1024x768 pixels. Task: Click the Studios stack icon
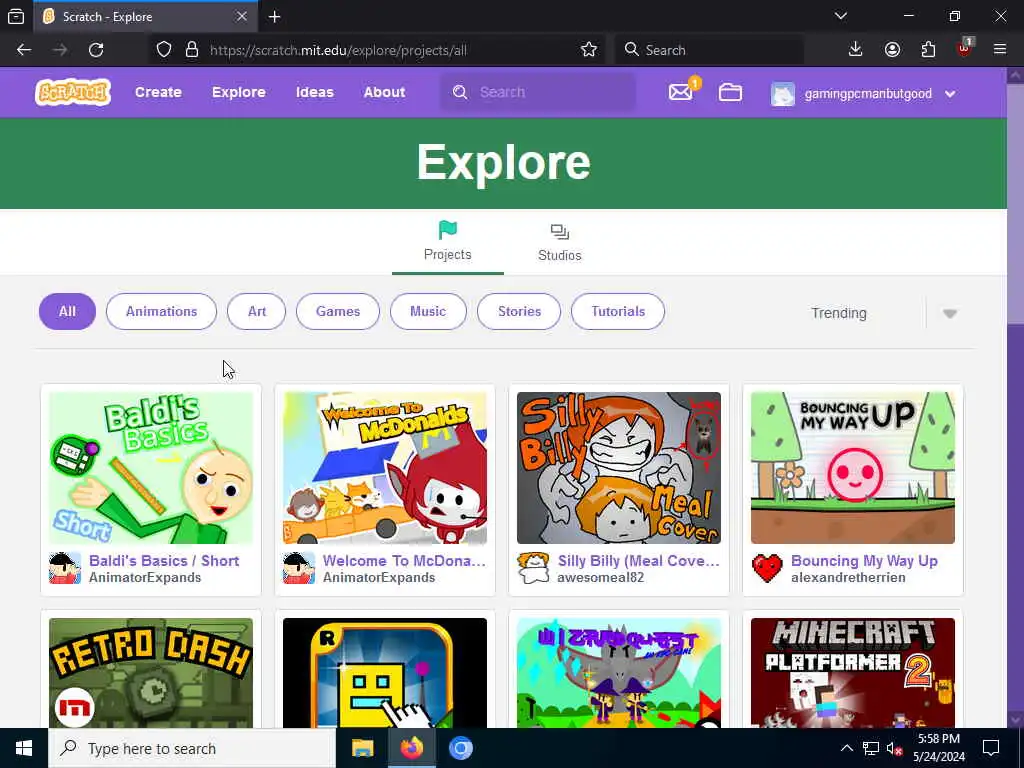pos(560,232)
